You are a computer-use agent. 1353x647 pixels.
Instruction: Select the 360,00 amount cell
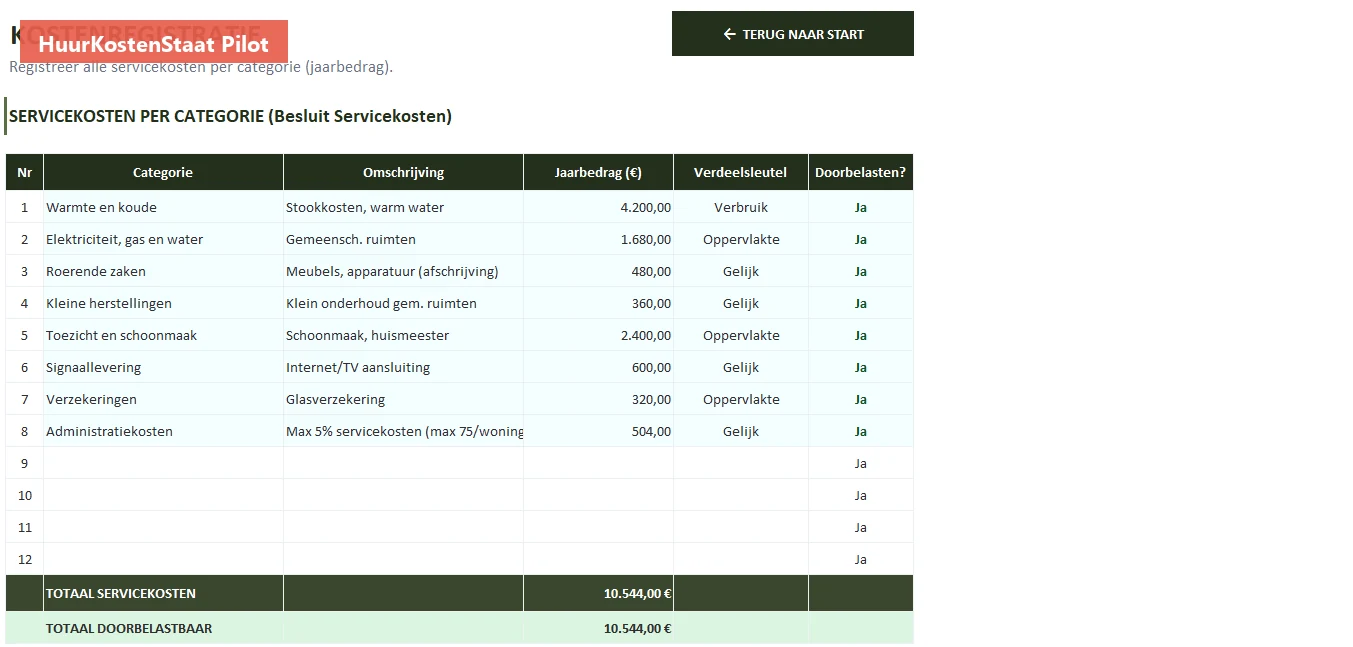click(x=598, y=303)
